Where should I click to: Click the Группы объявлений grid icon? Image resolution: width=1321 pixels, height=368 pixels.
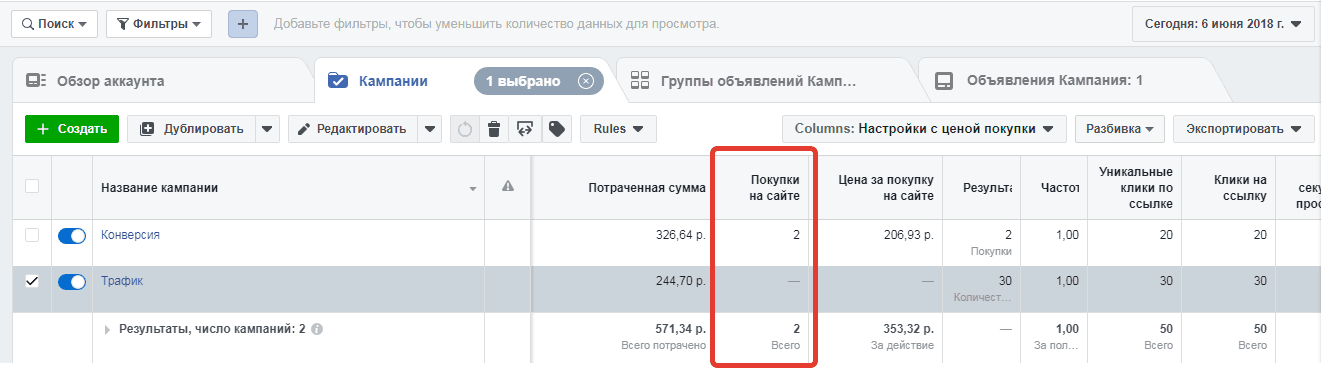(x=640, y=81)
